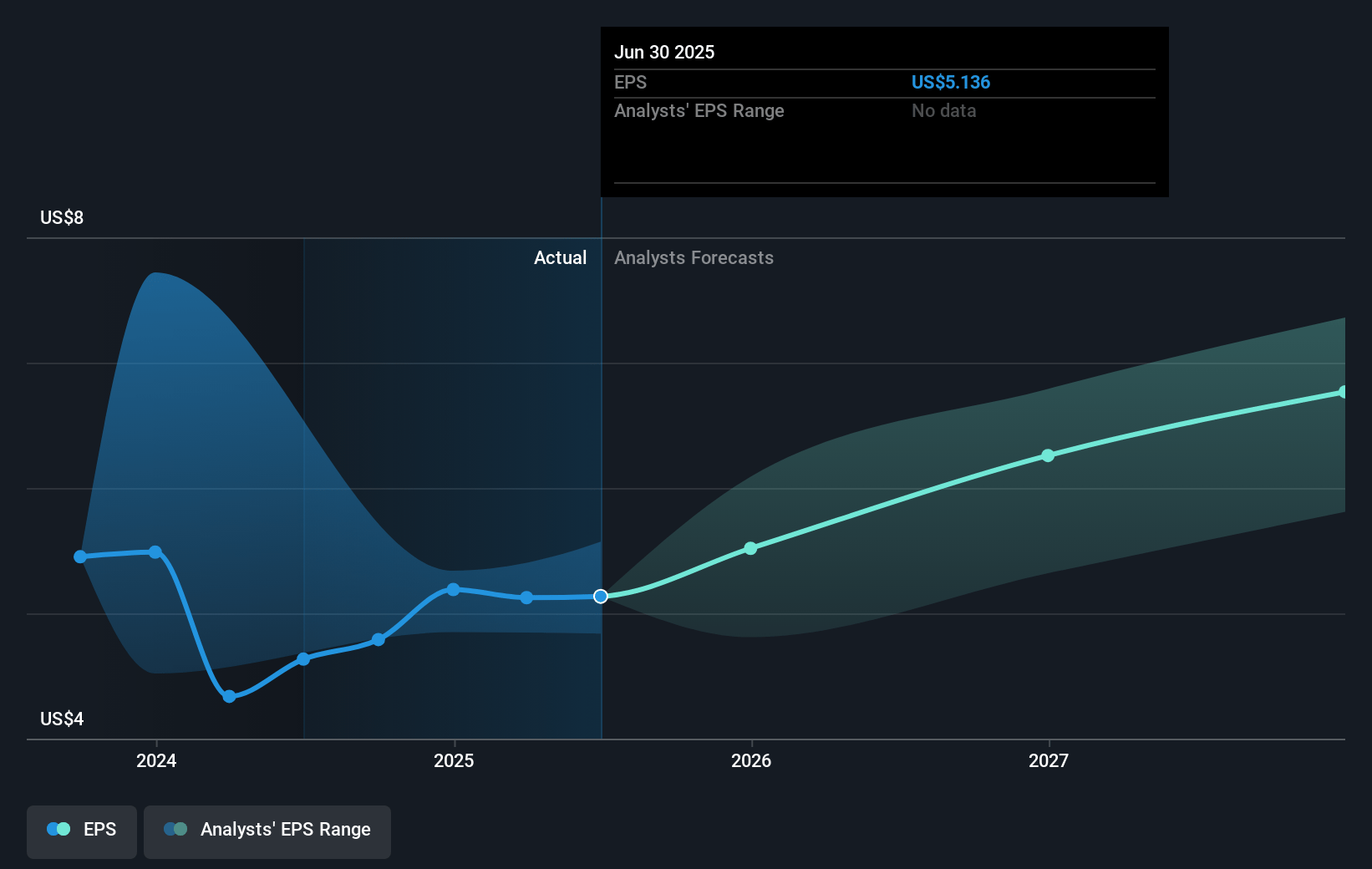Click the EPS legend color dots icon
Viewport: 1372px width, 869px height.
point(58,830)
